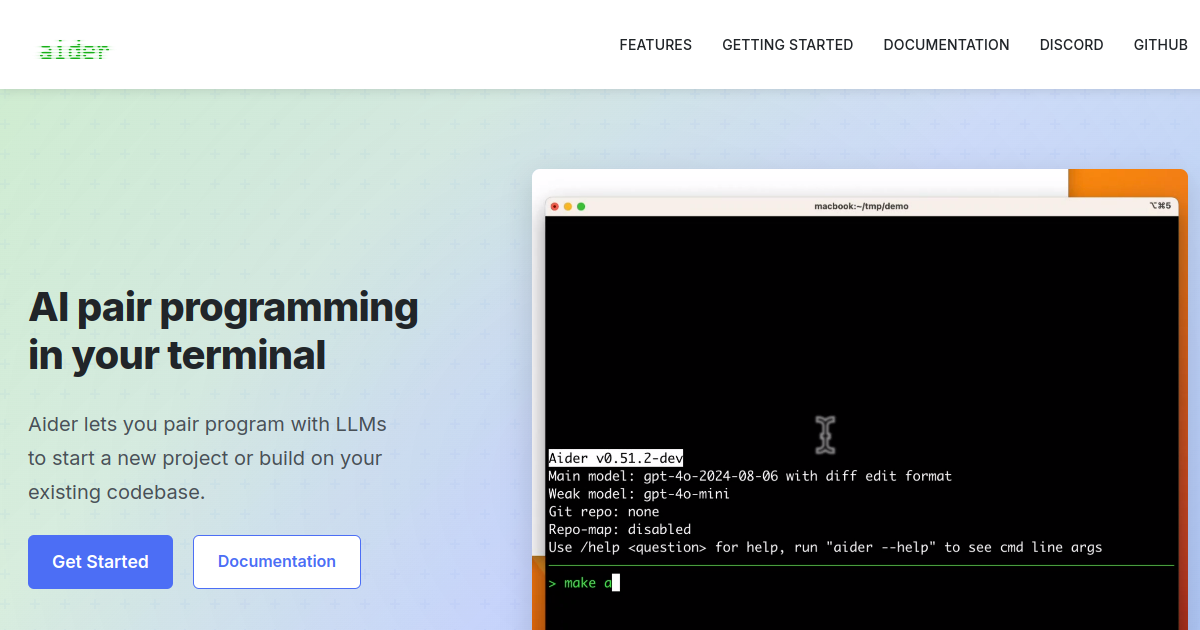The height and width of the screenshot is (630, 1200).
Task: Click the I-beam cursor inside the terminal
Action: [825, 434]
